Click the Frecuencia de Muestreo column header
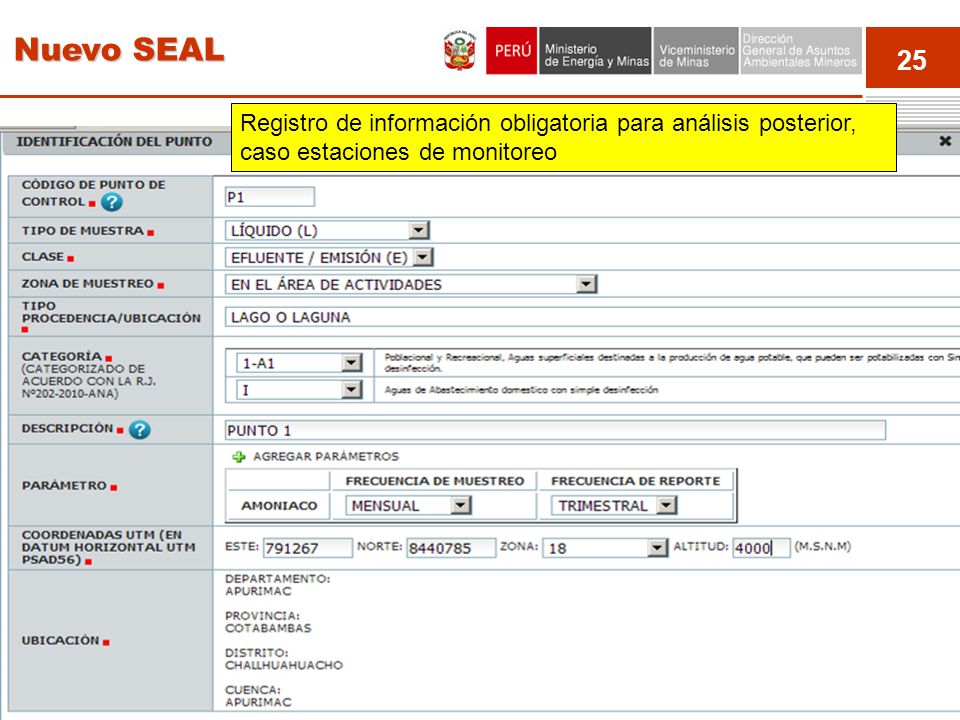Viewport: 960px width, 720px height. click(x=435, y=481)
